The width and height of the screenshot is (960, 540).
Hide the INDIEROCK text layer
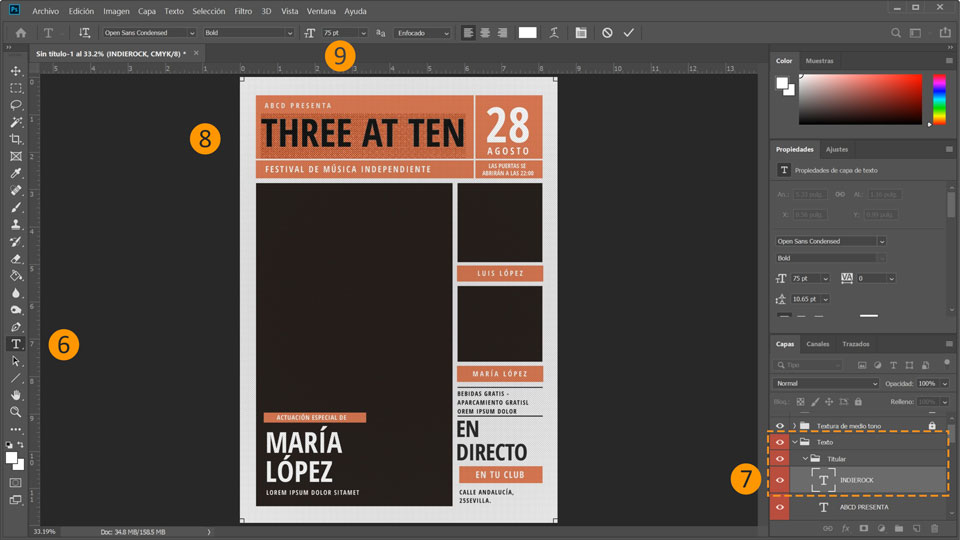pos(780,480)
